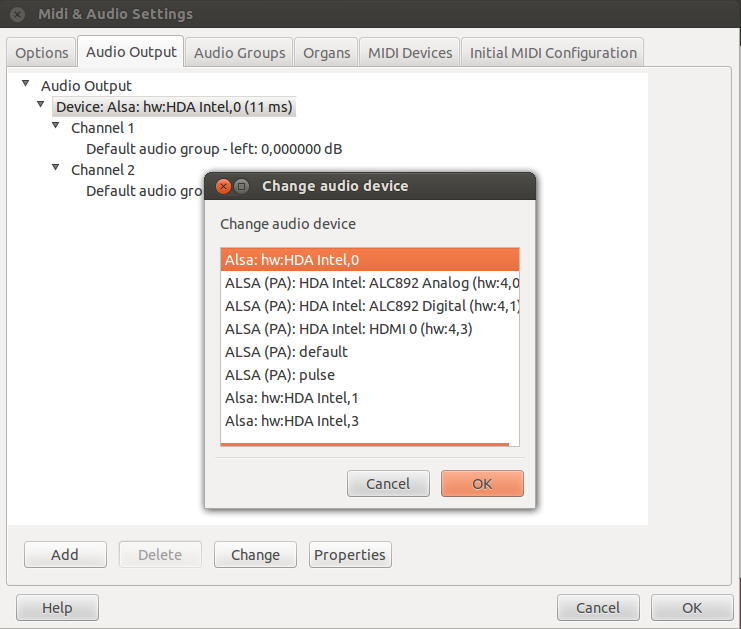Image resolution: width=741 pixels, height=629 pixels.
Task: Open the Organs tab
Action: [327, 52]
